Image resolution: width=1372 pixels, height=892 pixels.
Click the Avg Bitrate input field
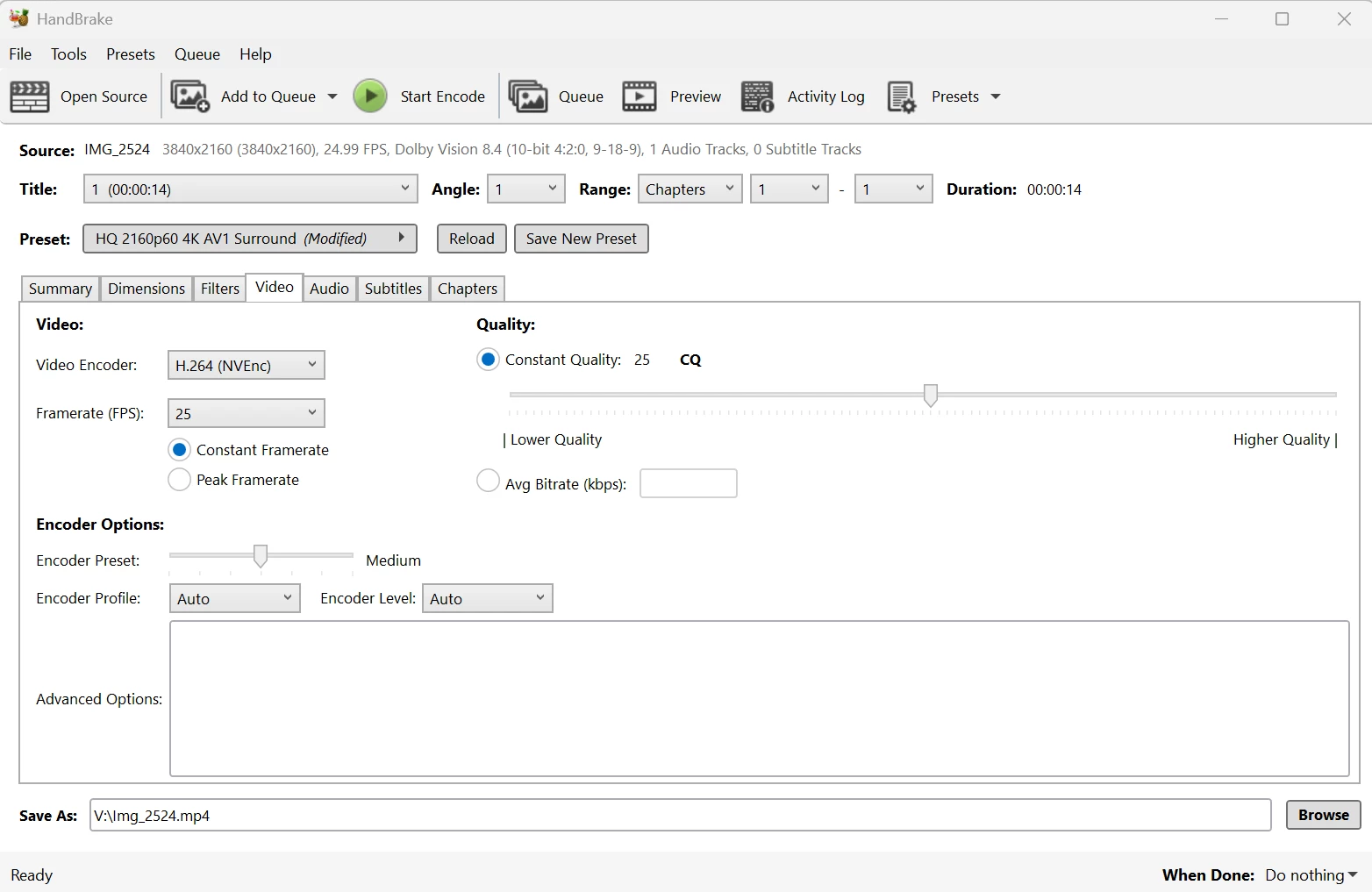pos(689,483)
